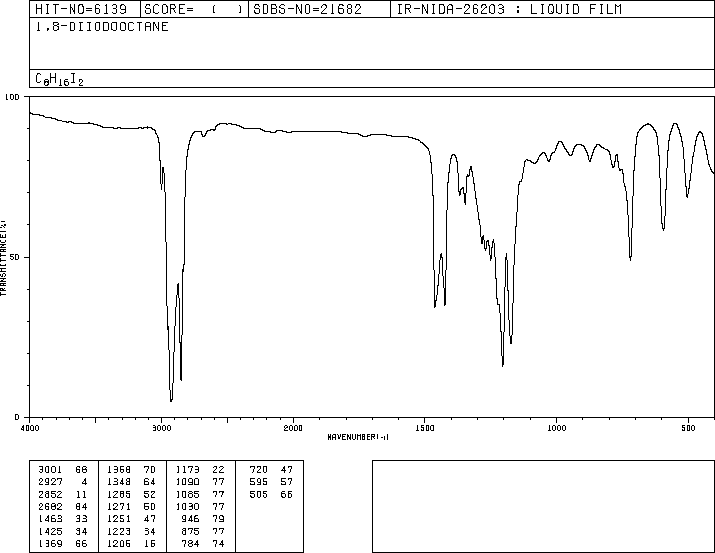Select peak table entry 1425
This screenshot has width=715, height=553.
coord(50,532)
